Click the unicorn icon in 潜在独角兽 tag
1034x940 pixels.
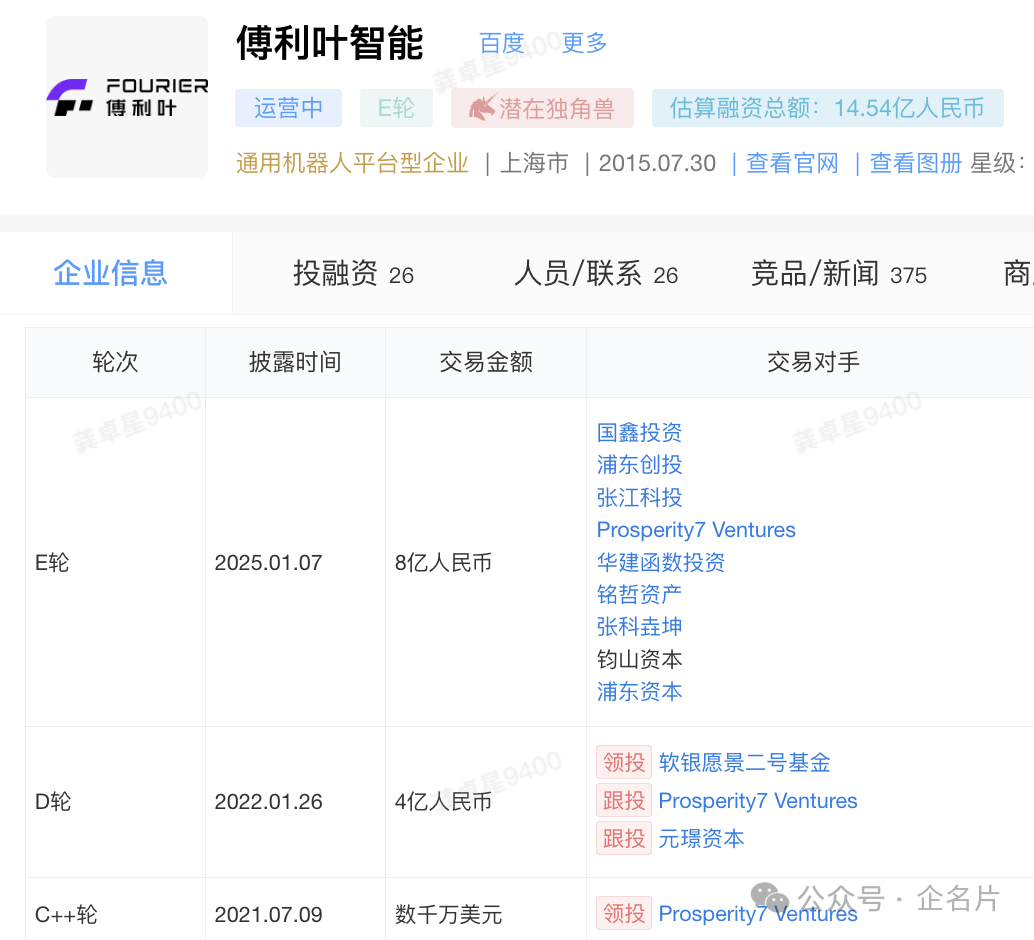(x=482, y=108)
